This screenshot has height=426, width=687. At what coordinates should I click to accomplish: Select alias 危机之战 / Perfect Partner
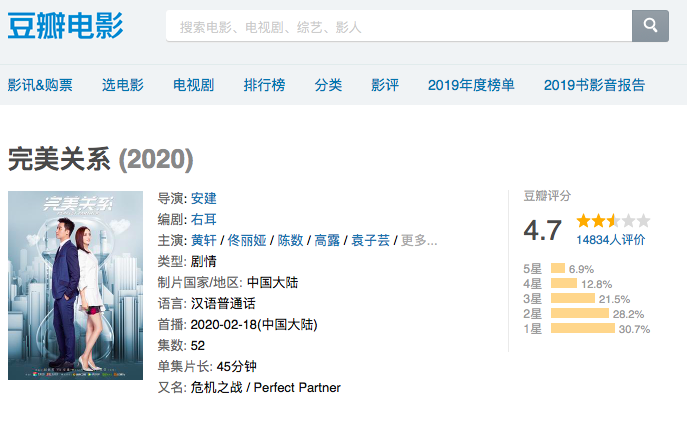coord(266,387)
